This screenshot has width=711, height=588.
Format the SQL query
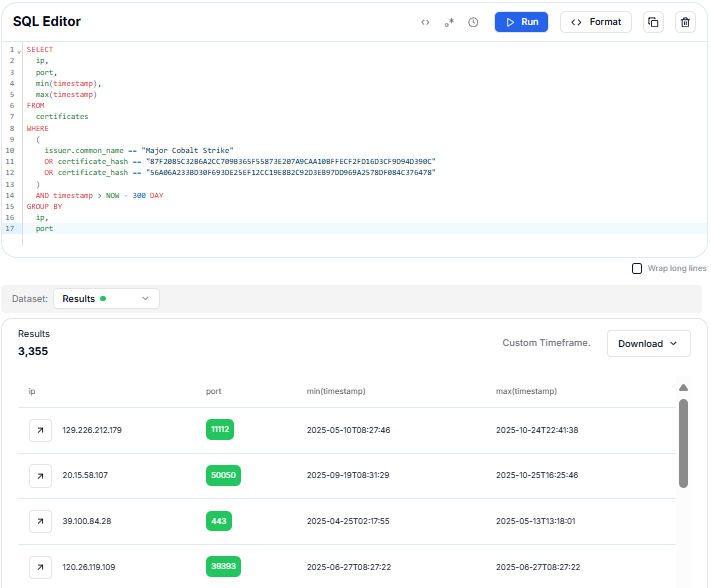tap(596, 22)
